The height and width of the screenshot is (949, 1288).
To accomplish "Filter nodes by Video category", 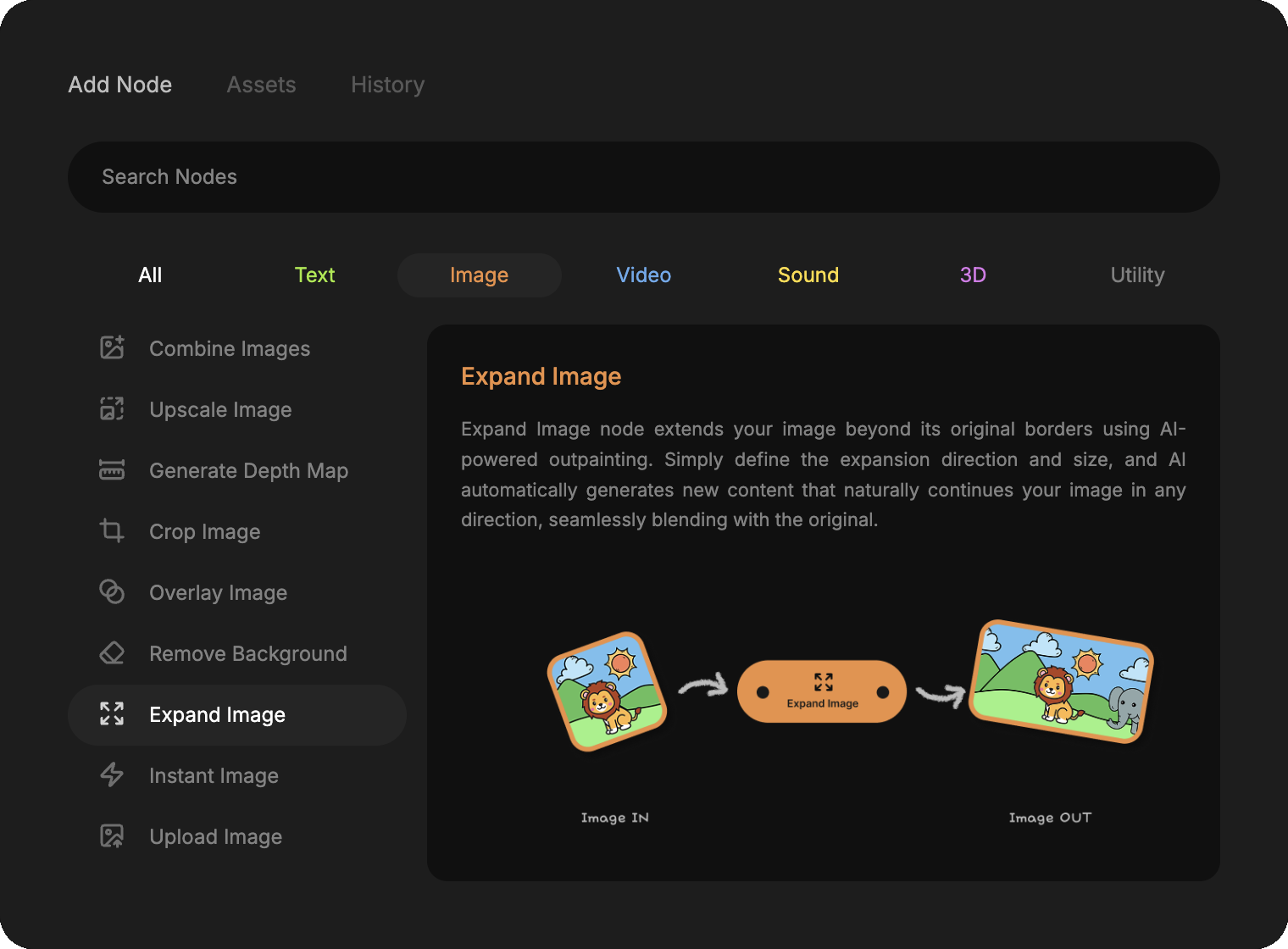I will point(643,275).
